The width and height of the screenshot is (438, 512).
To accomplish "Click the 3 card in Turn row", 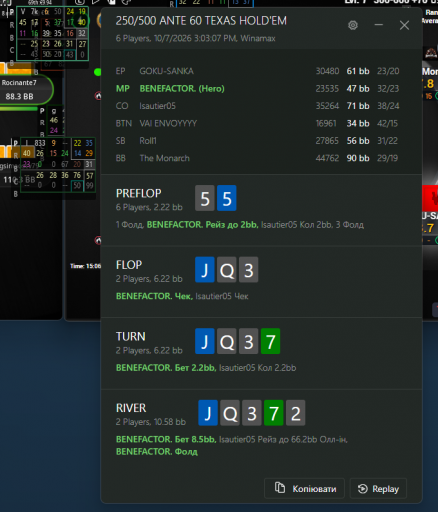I will click(248, 341).
